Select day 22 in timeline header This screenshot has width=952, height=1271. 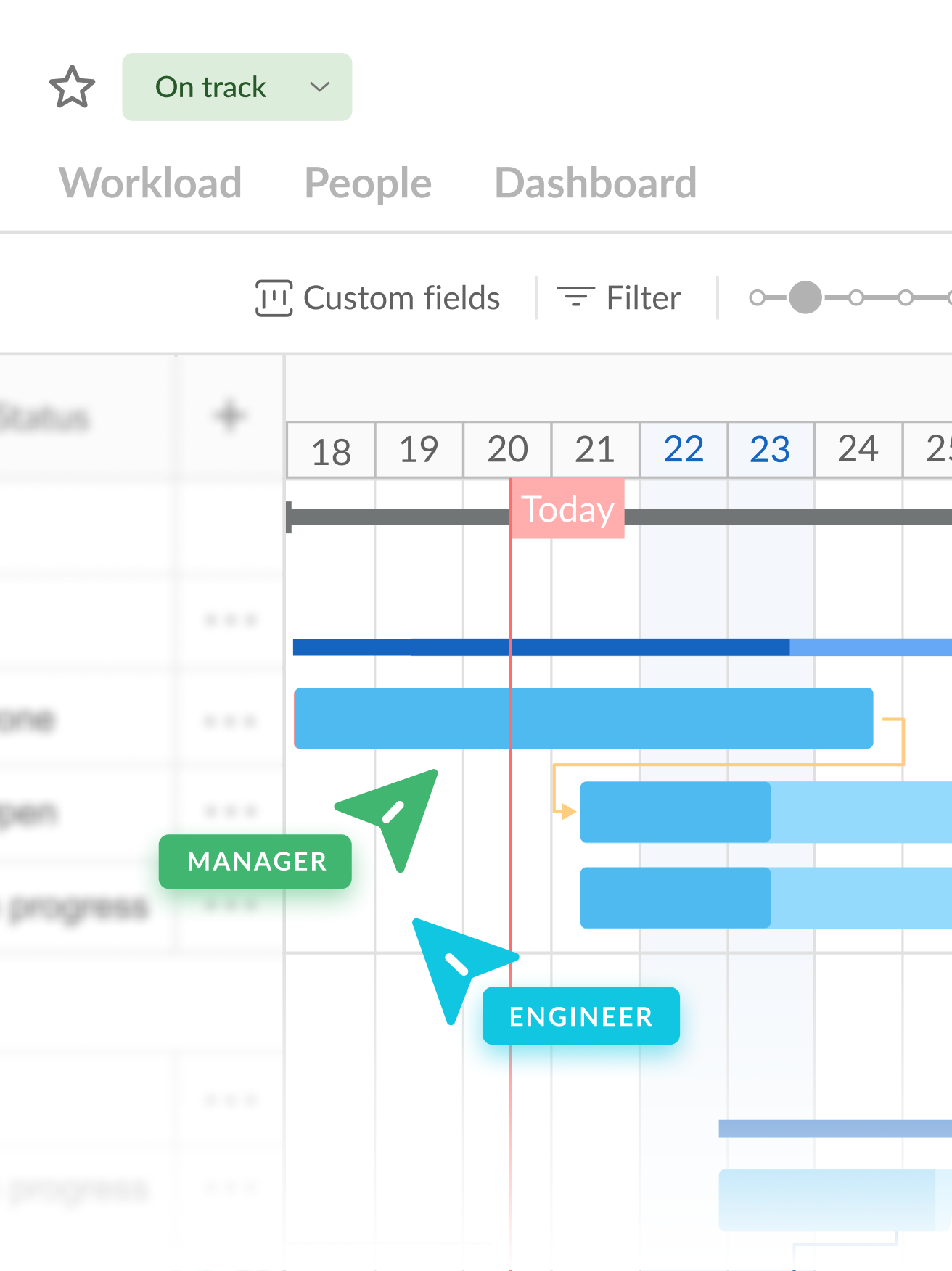684,450
